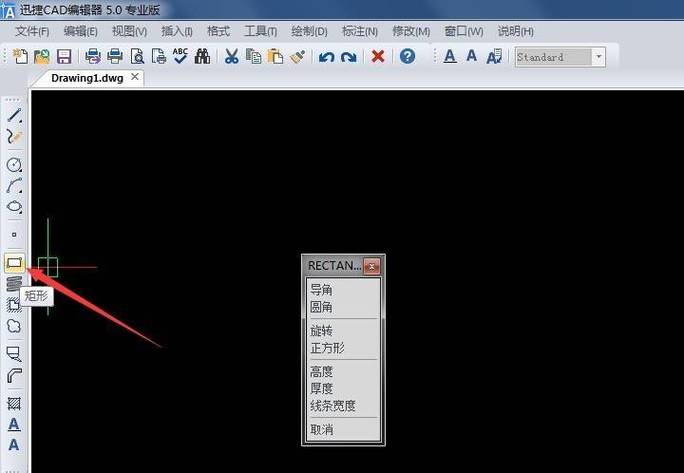Select underlined A multiline text tool in left toolbar
Viewport: 684px width, 473px height.
click(14, 425)
